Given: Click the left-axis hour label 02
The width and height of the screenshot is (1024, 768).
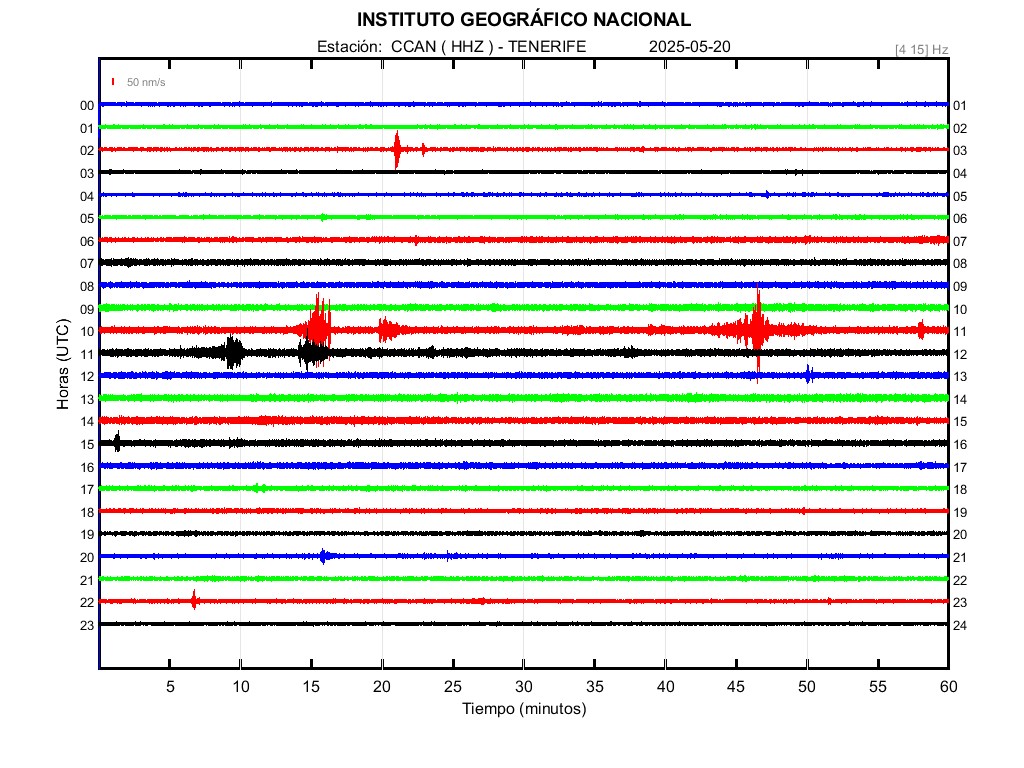Looking at the screenshot, I should pos(87,151).
